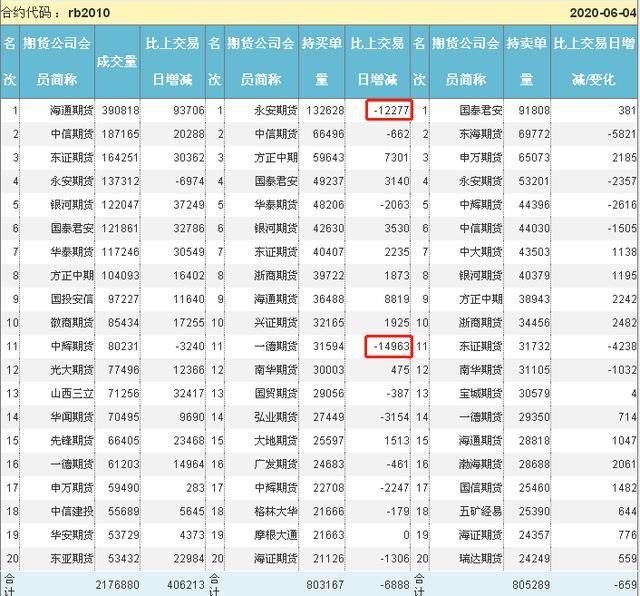Open the 东亚期货 company entry
The image size is (640, 596).
(70, 558)
